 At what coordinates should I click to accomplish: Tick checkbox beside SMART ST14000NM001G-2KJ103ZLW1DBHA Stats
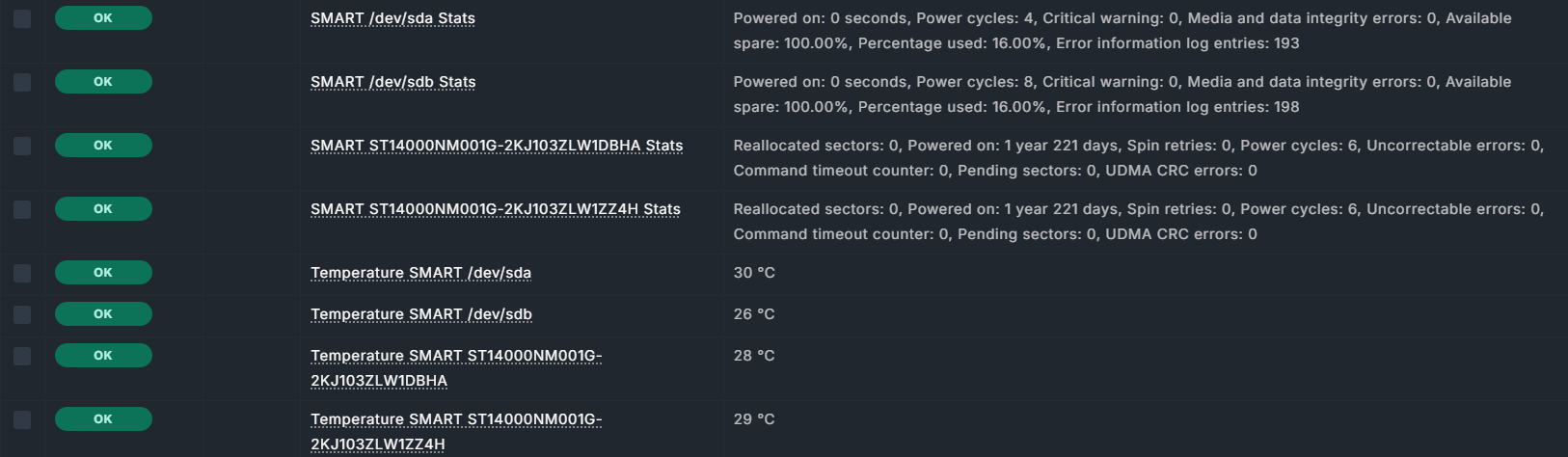22,146
